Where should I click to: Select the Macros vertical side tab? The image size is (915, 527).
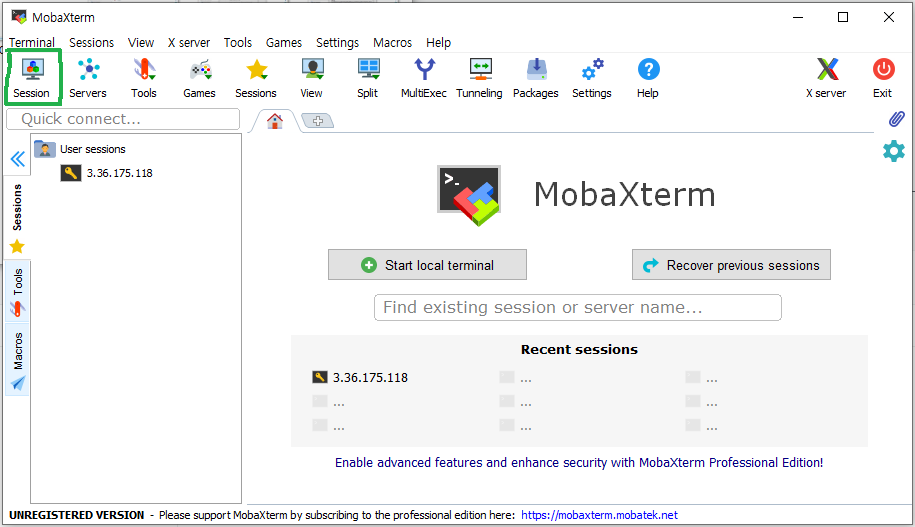point(18,360)
